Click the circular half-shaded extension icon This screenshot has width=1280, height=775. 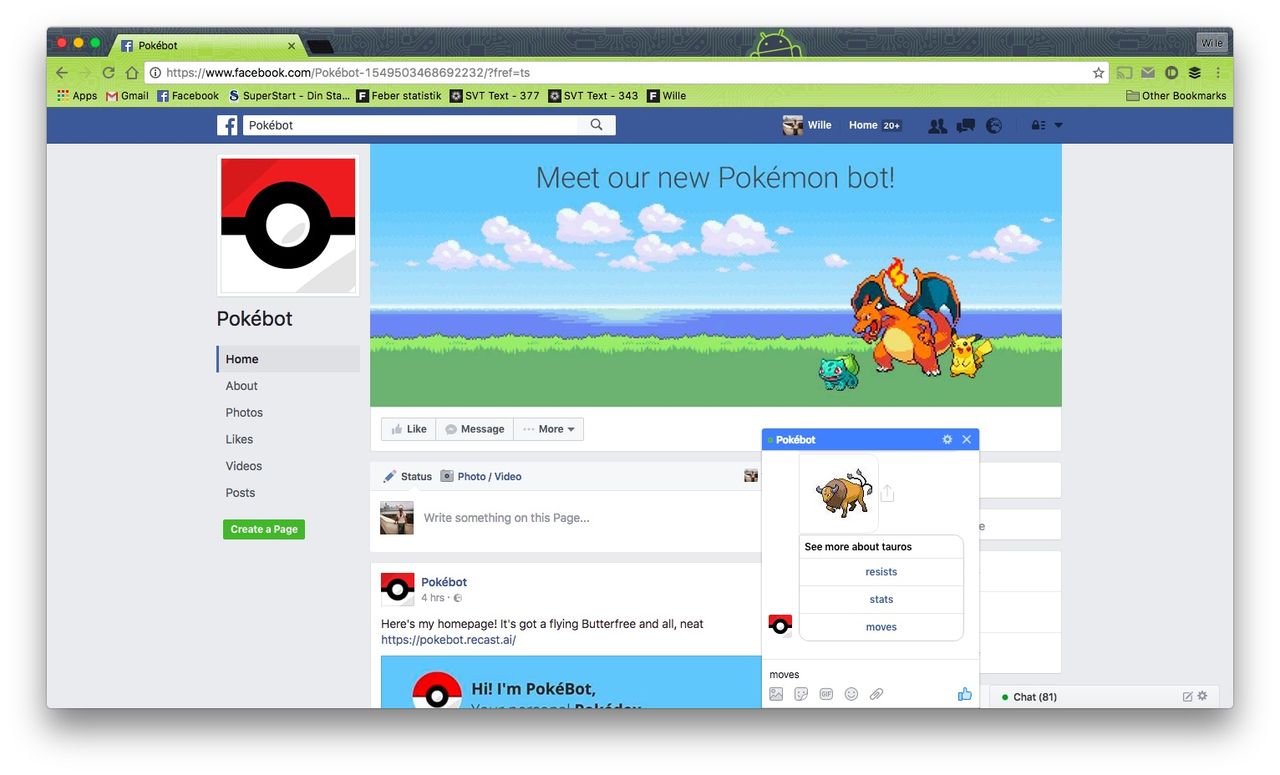pyautogui.click(x=1171, y=73)
